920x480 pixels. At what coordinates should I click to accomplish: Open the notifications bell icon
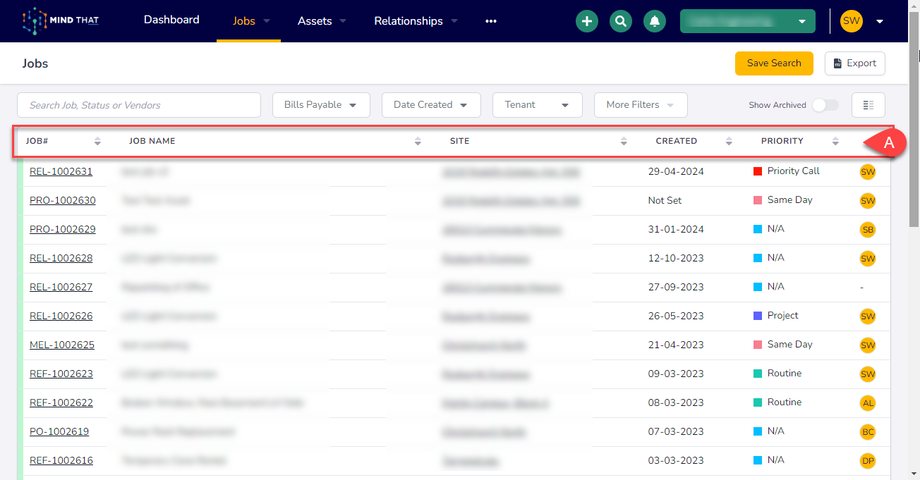click(x=654, y=21)
